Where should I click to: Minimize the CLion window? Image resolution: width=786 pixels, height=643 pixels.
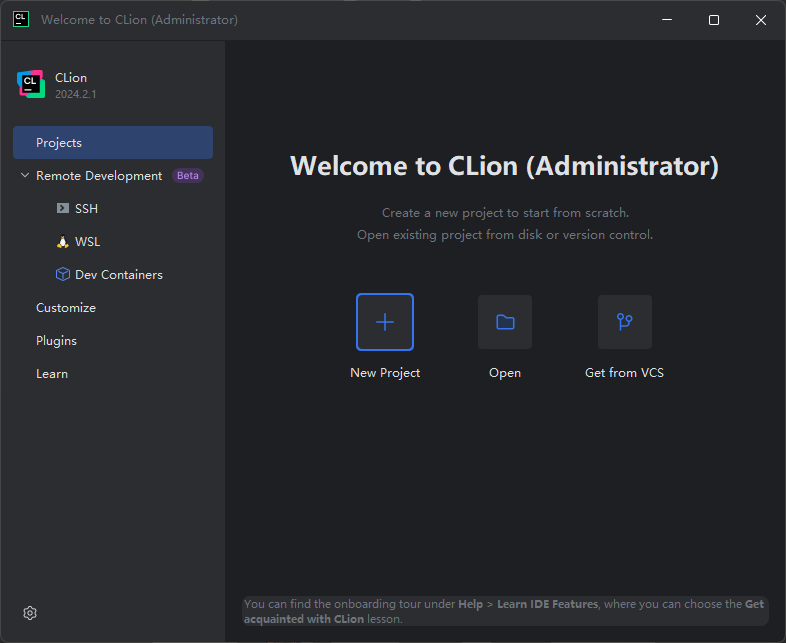(x=667, y=20)
